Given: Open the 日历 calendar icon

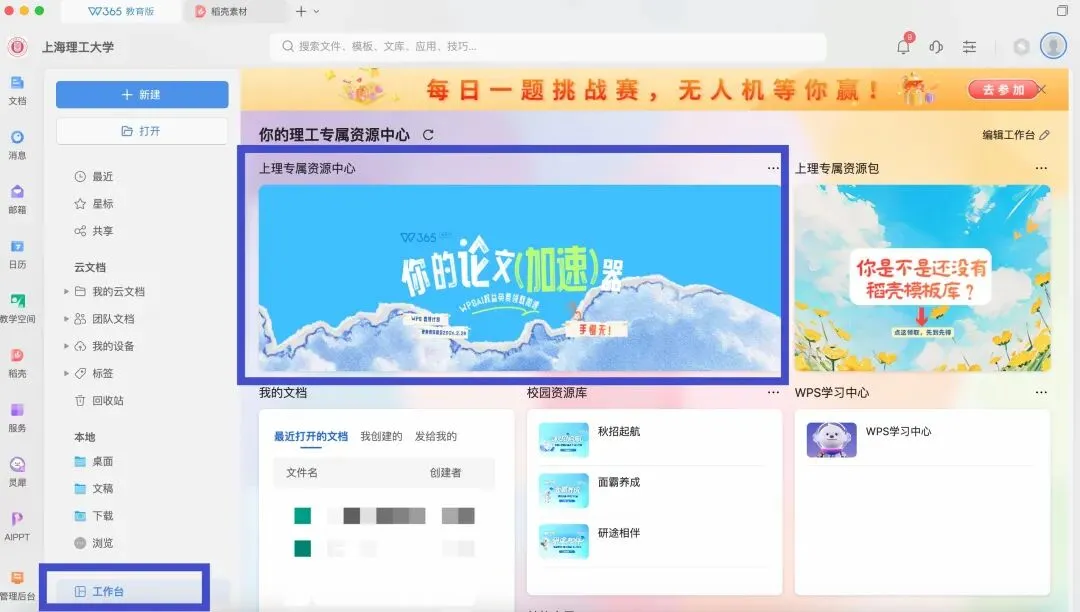Looking at the screenshot, I should [17, 254].
